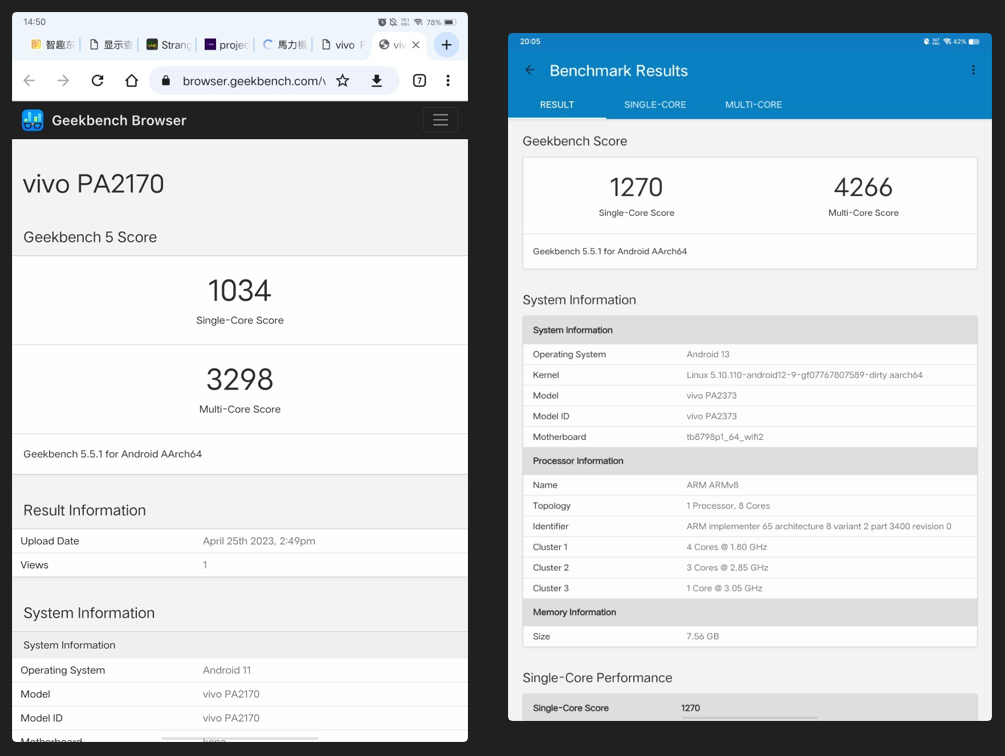
Task: Click the Views row label
Action: click(35, 564)
